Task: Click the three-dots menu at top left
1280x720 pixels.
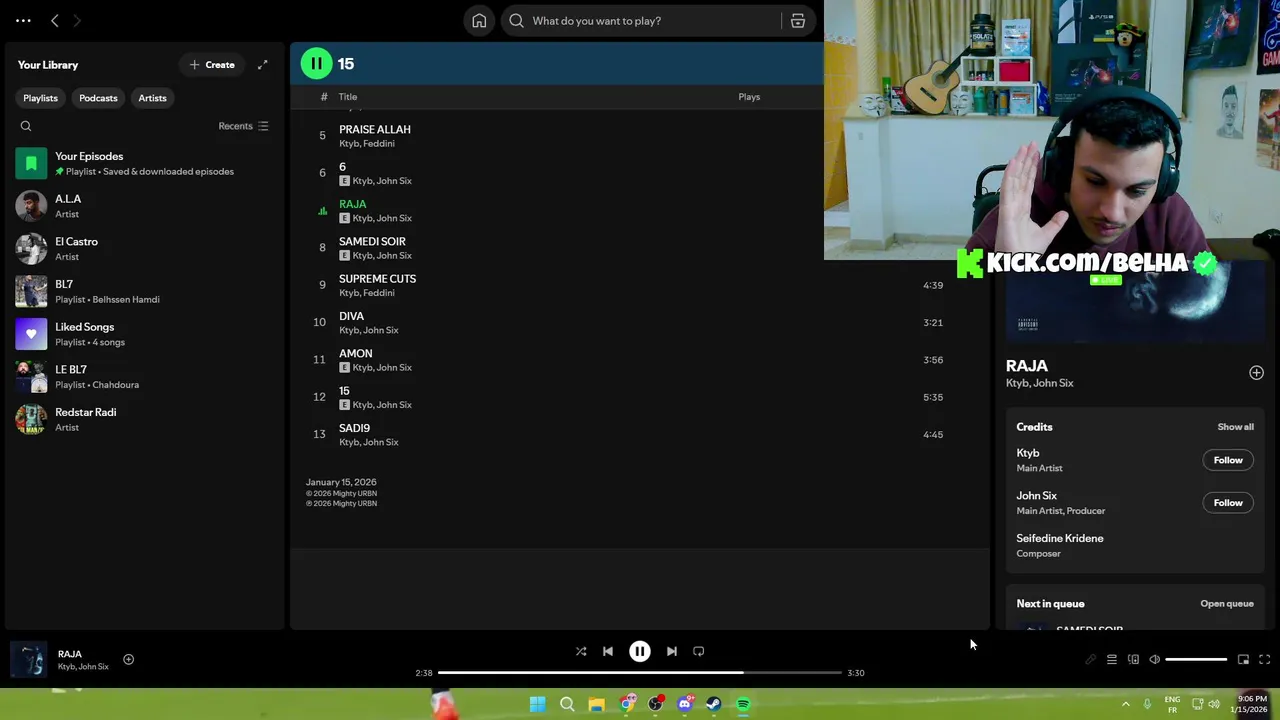Action: pos(23,20)
